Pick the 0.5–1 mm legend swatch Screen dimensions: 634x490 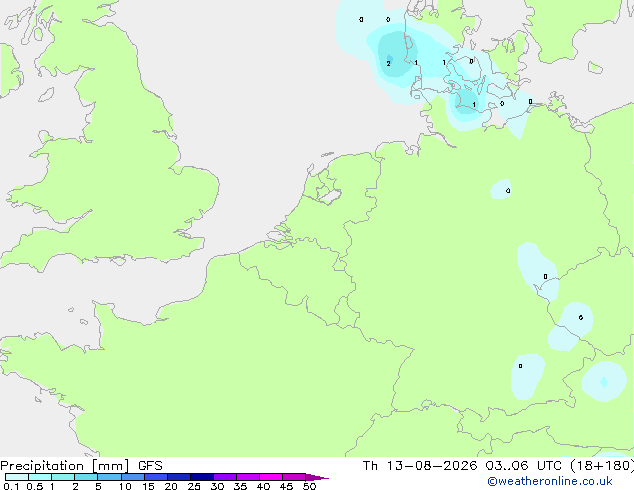click(x=40, y=477)
